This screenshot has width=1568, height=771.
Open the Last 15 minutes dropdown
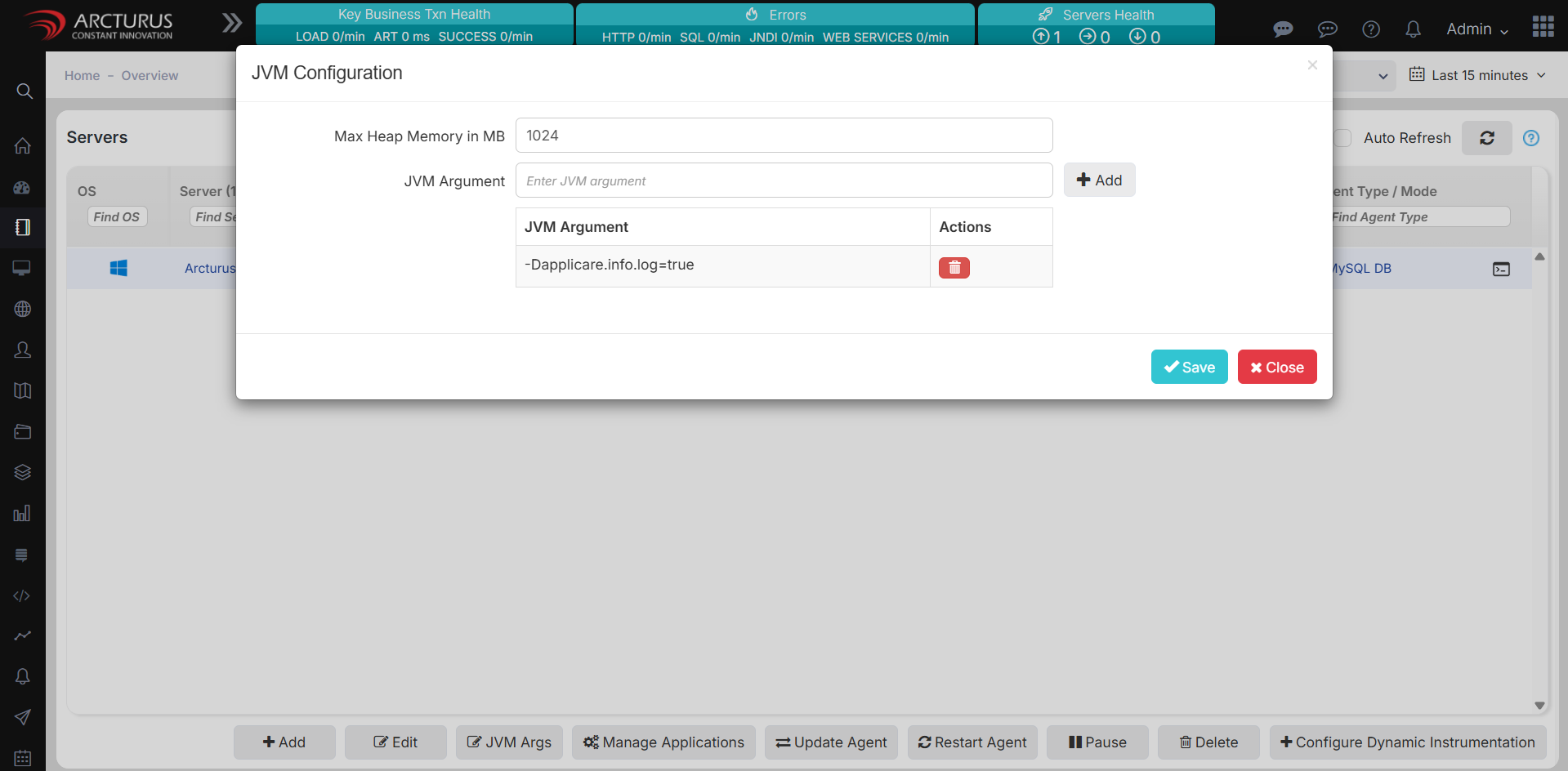coord(1477,75)
